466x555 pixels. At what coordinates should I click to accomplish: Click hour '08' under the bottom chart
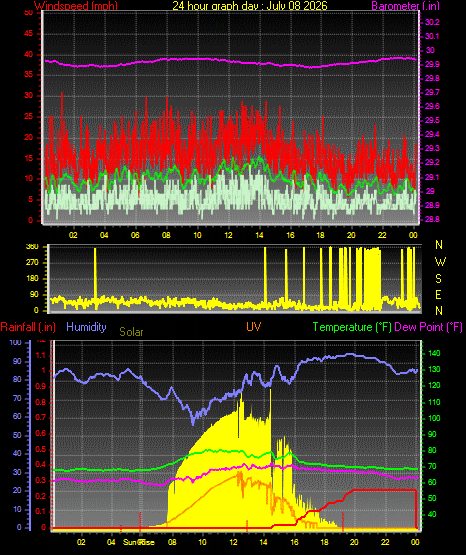click(x=172, y=542)
